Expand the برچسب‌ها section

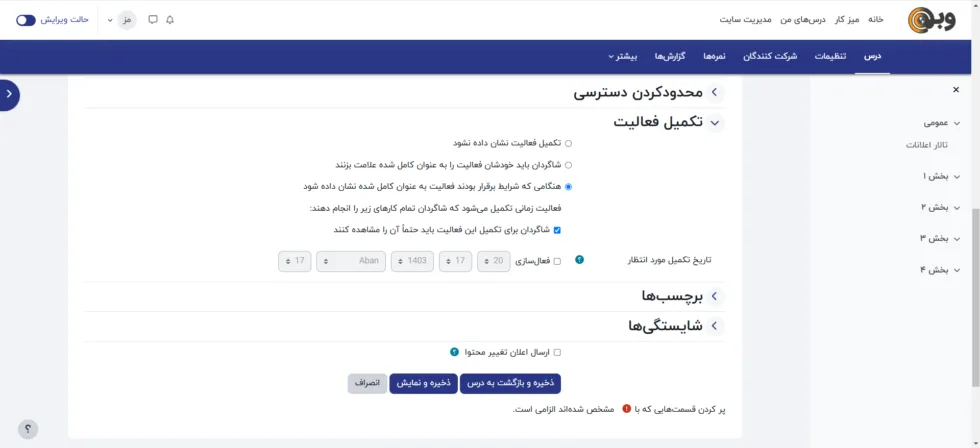[x=715, y=296]
